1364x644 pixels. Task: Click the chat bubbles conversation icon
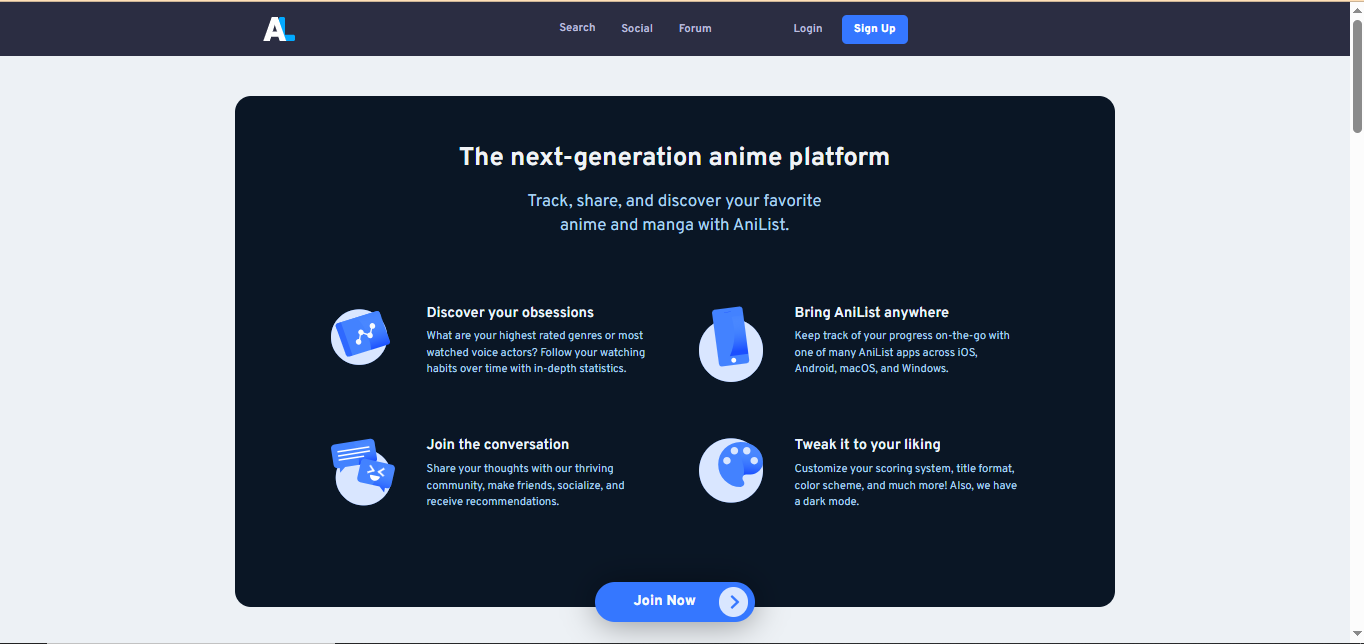click(363, 472)
